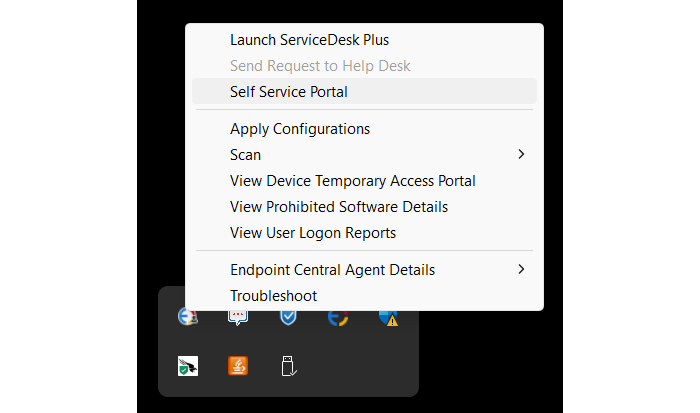Click the chat bubble tray icon

pos(238,317)
